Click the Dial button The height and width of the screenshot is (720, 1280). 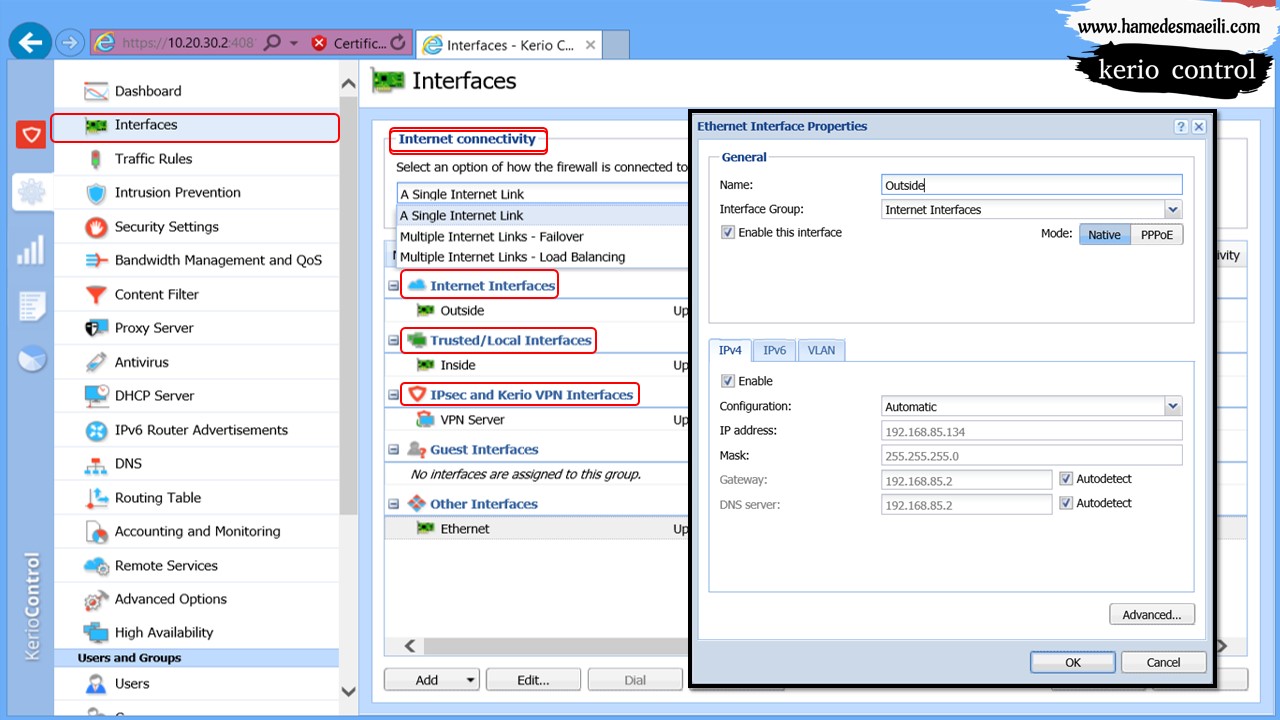point(635,681)
